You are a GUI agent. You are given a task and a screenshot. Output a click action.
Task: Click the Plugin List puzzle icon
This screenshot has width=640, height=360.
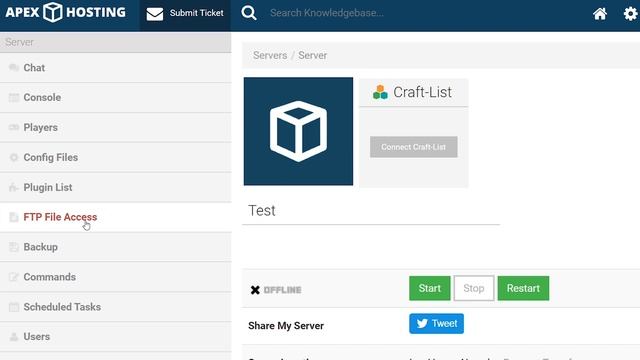click(14, 187)
